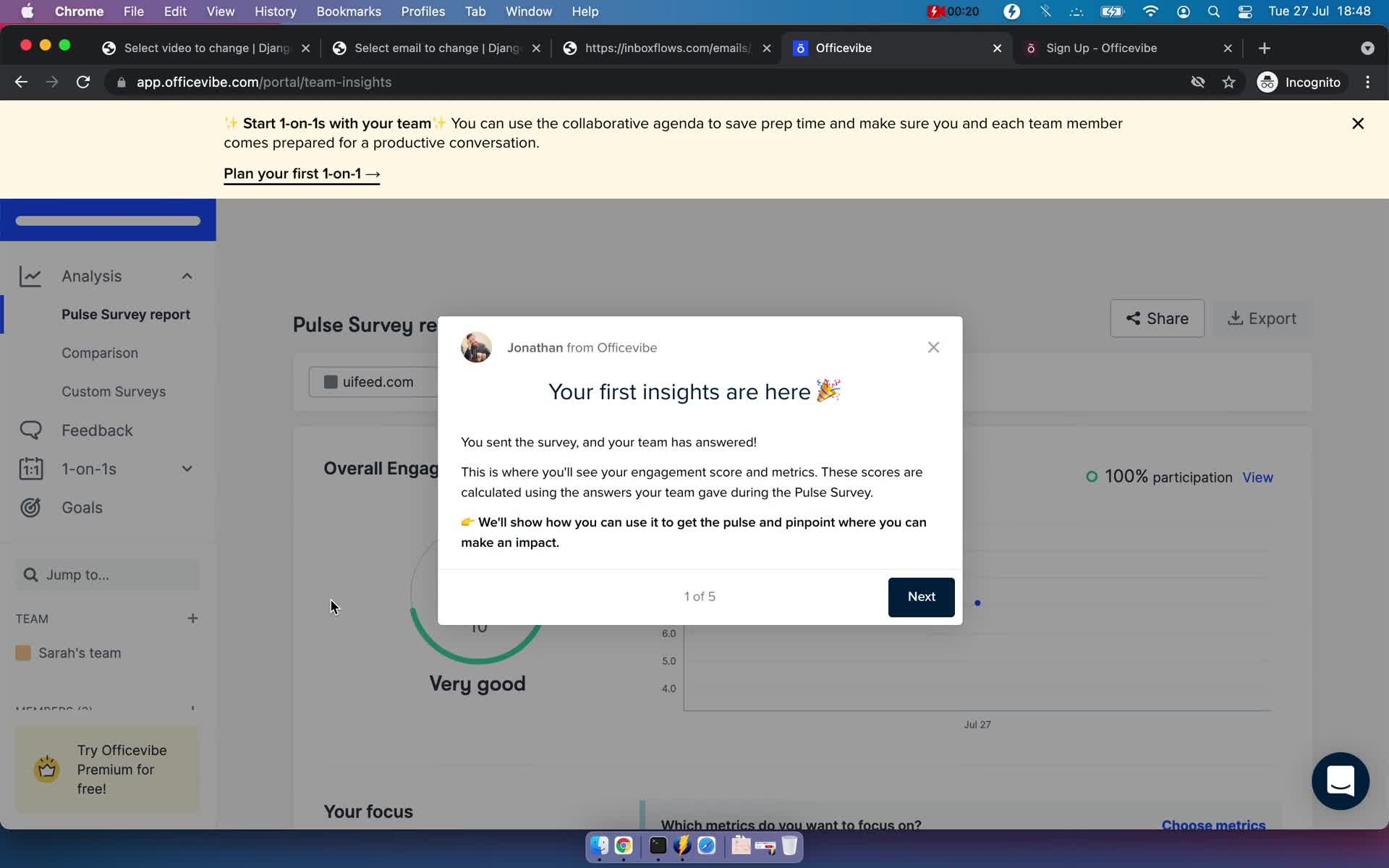Viewport: 1389px width, 868px height.
Task: Click the Choose metrics link
Action: coord(1213,824)
